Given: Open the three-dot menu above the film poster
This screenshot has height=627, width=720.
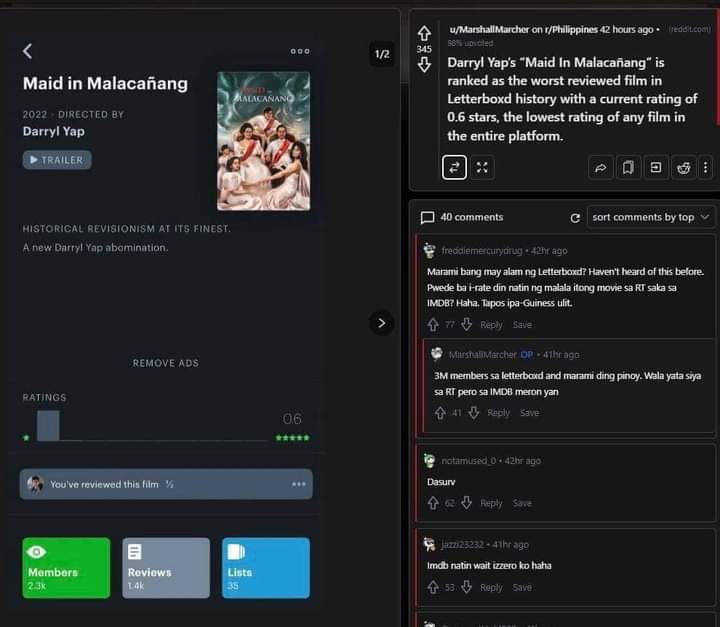Looking at the screenshot, I should 300,51.
